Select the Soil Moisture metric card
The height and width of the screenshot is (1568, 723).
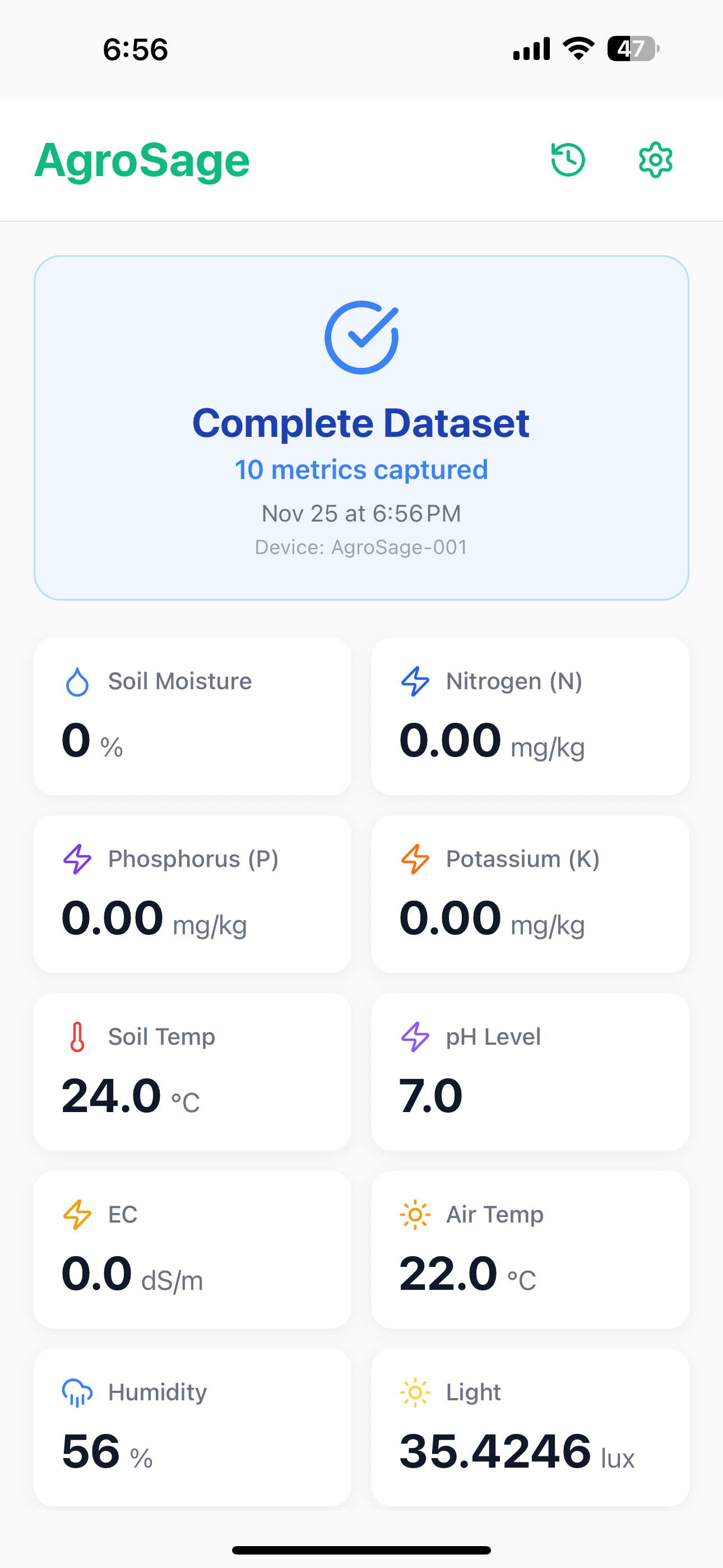click(192, 717)
